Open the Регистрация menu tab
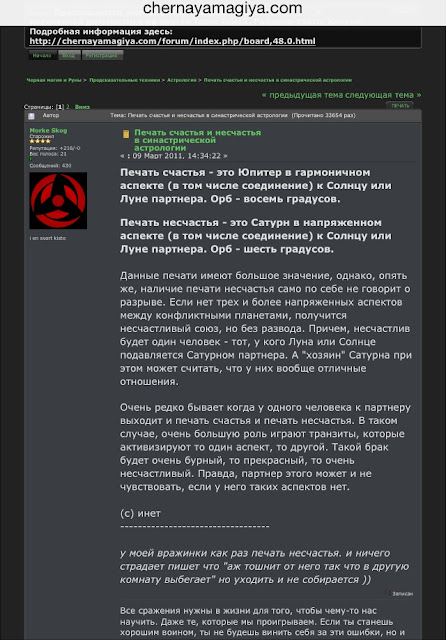 [102, 55]
